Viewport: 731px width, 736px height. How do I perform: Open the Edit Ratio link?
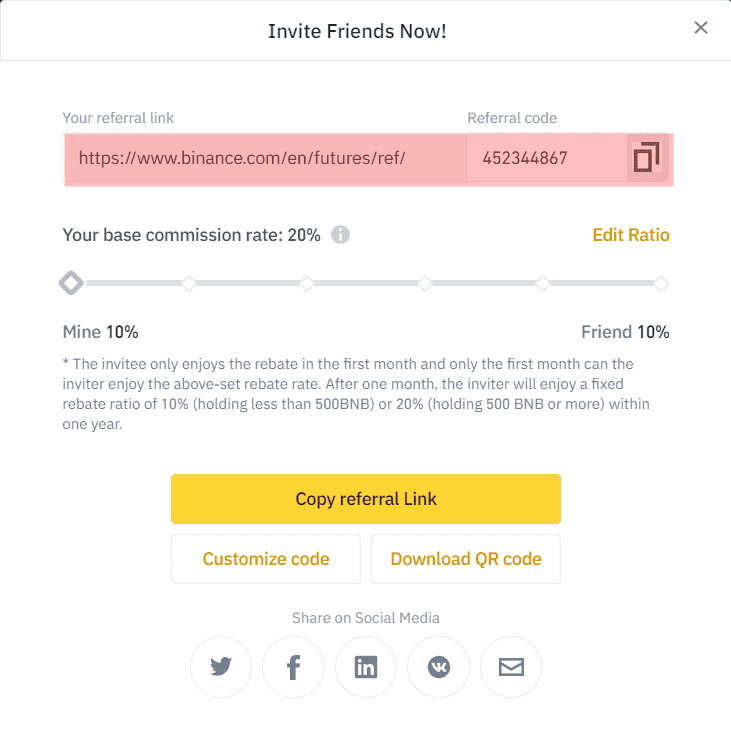(x=631, y=235)
